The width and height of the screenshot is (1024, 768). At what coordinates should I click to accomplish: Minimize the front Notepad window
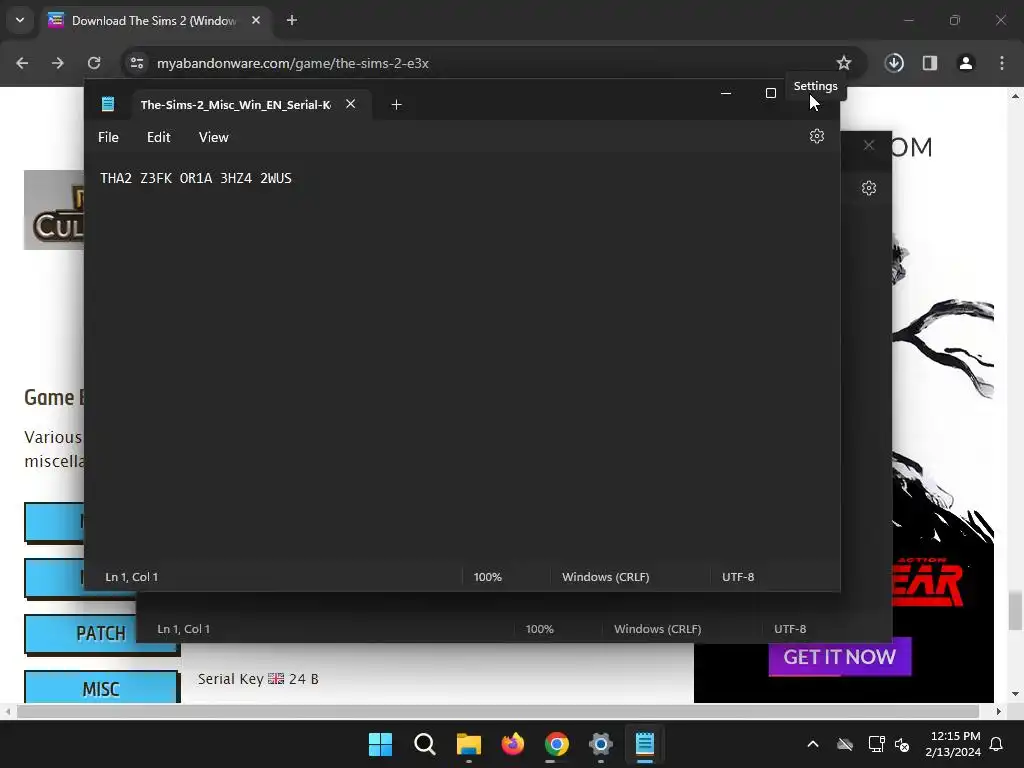coord(726,93)
